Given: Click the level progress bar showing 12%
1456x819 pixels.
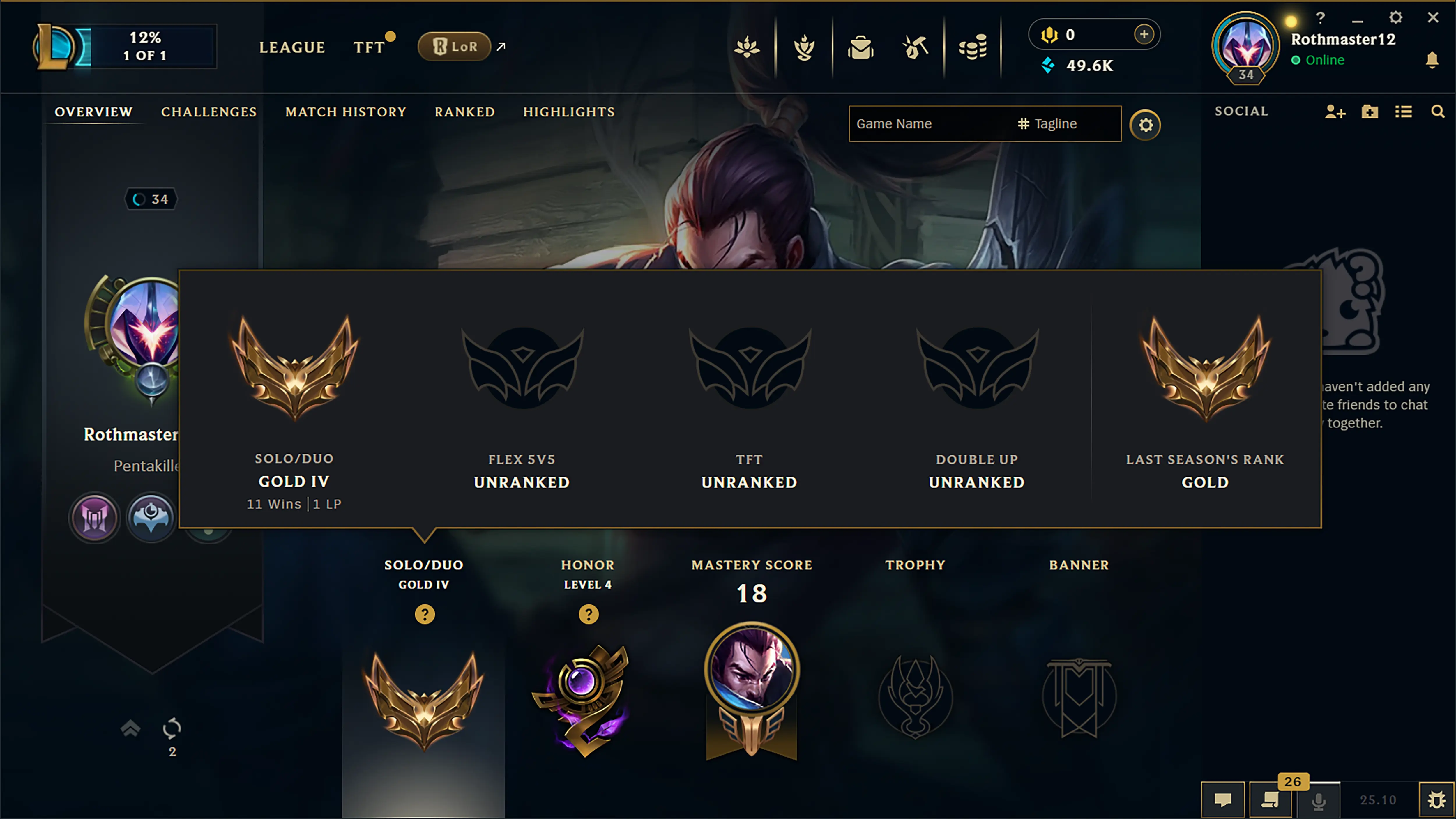Looking at the screenshot, I should pos(146,46).
